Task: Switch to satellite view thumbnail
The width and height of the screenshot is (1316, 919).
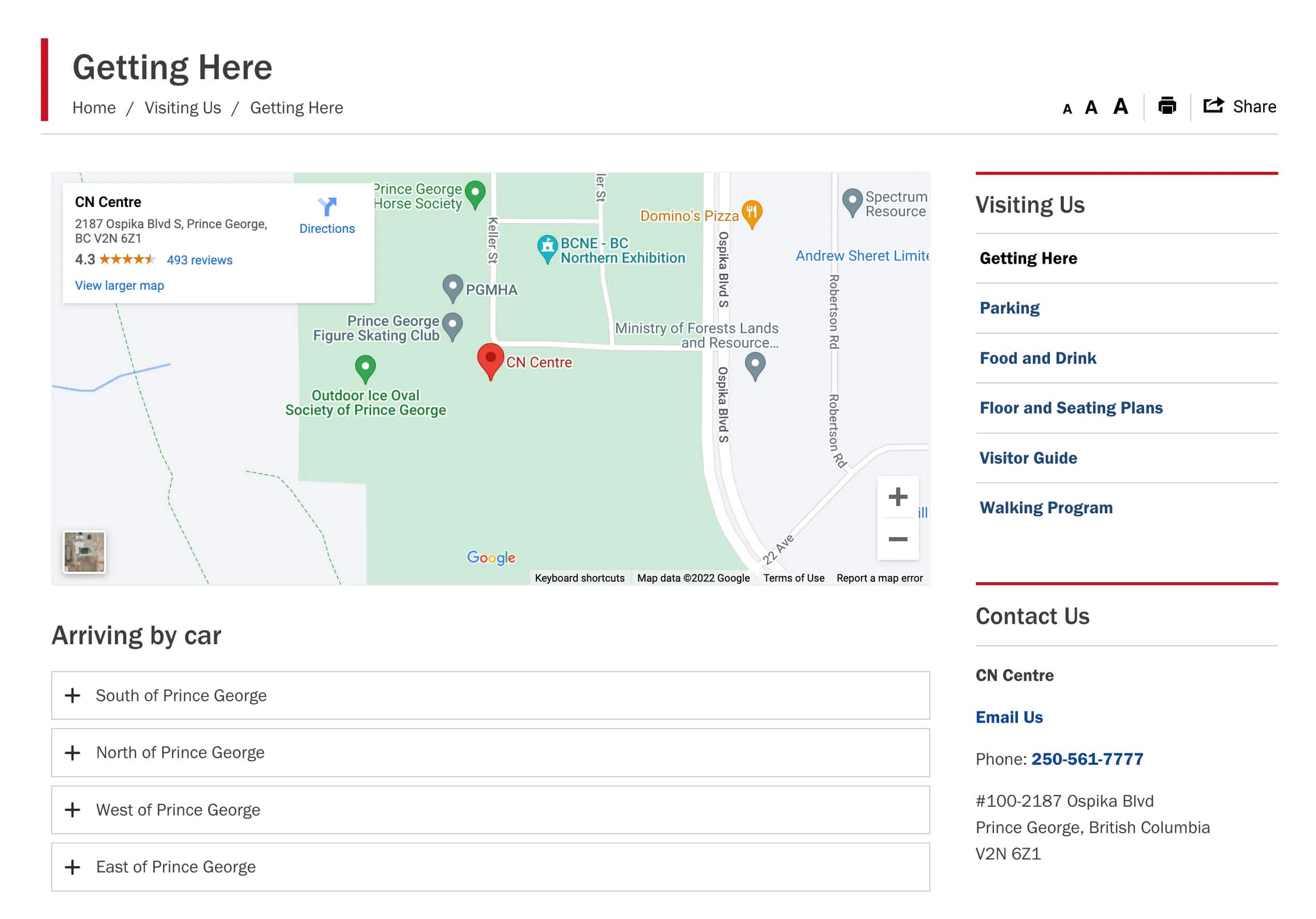Action: click(x=84, y=552)
